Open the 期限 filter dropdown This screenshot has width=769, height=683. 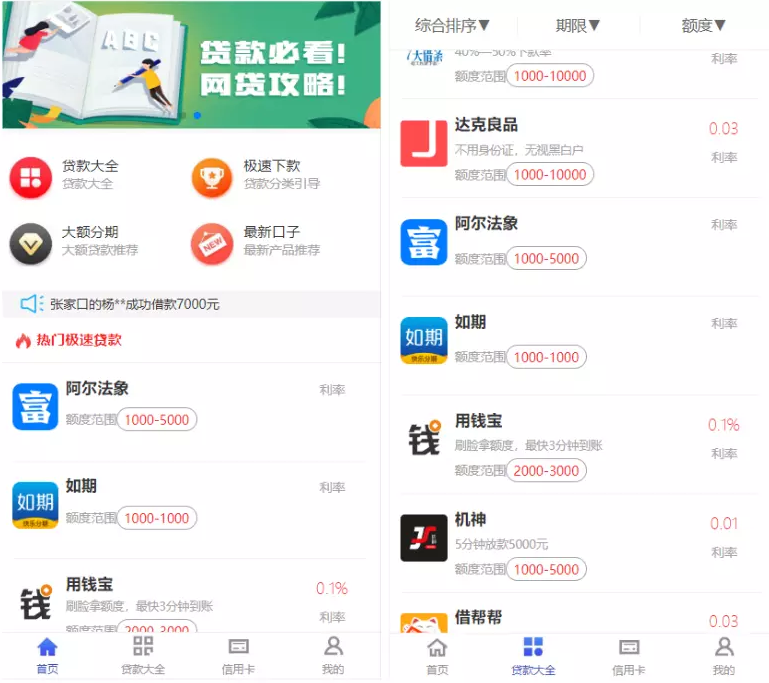pos(578,25)
